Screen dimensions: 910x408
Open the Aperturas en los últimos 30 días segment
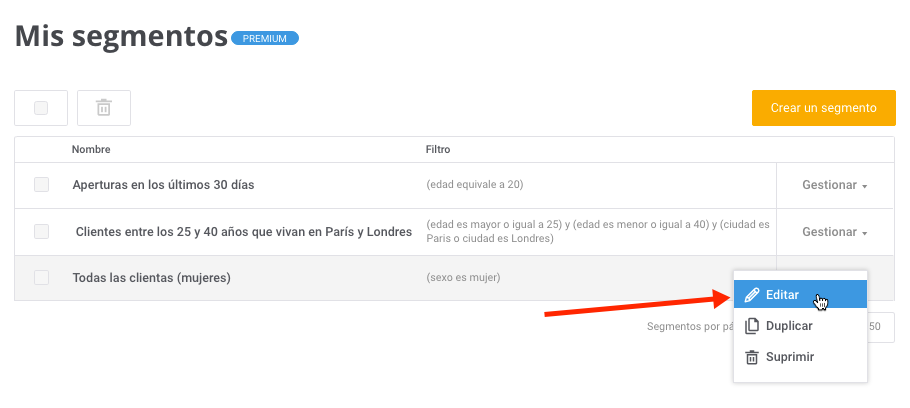point(163,185)
